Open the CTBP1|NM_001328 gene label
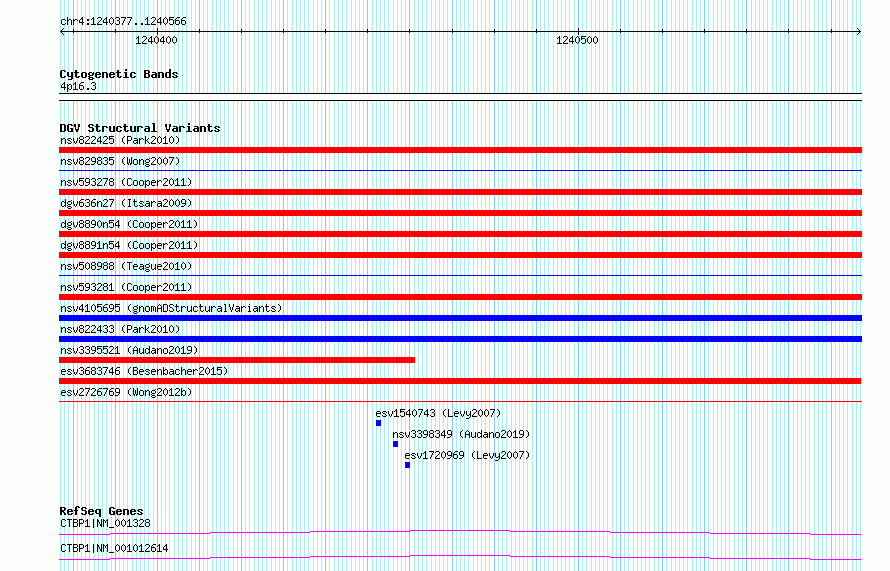 [105, 523]
